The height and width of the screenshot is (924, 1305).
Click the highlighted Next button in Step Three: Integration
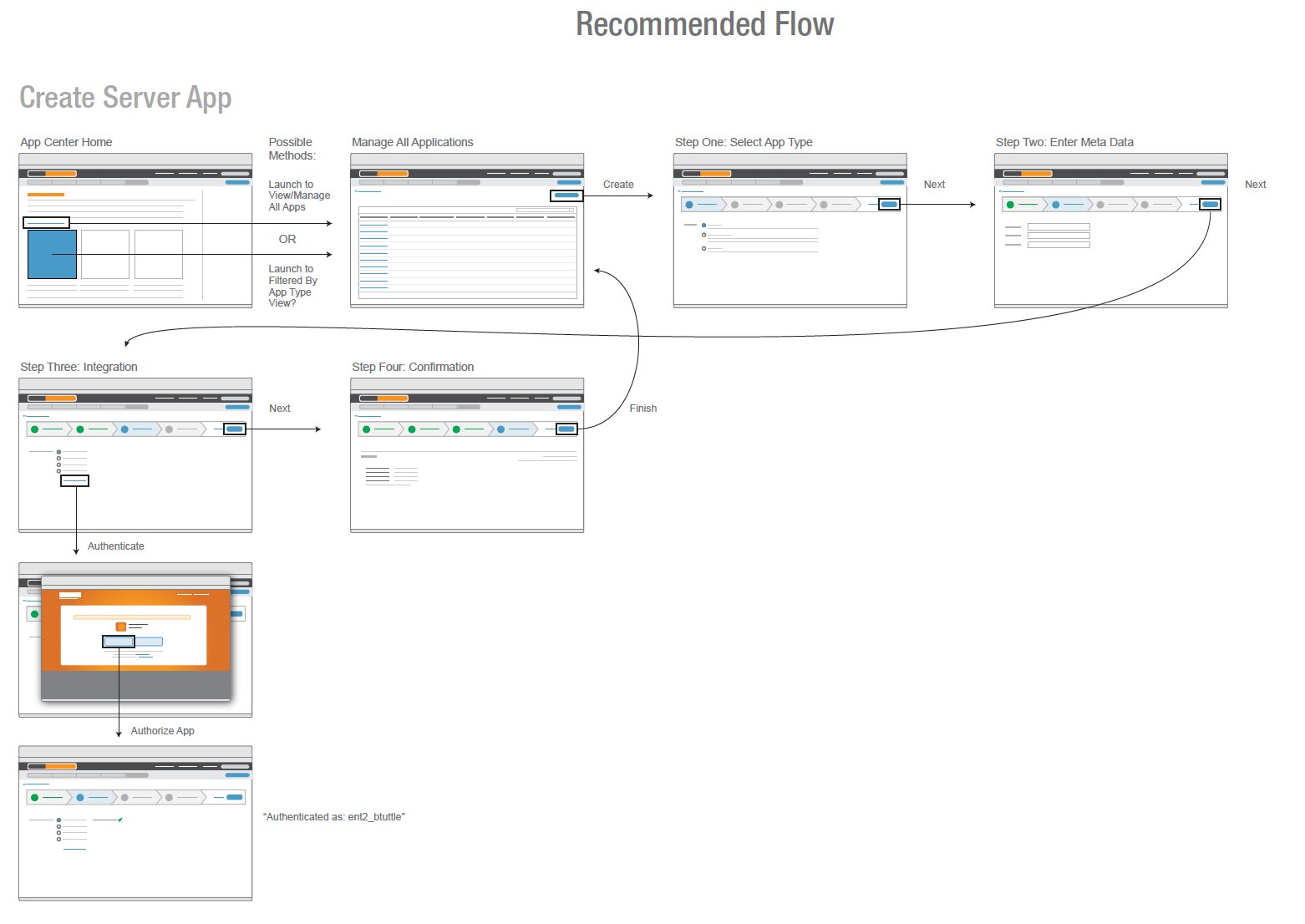tap(235, 429)
